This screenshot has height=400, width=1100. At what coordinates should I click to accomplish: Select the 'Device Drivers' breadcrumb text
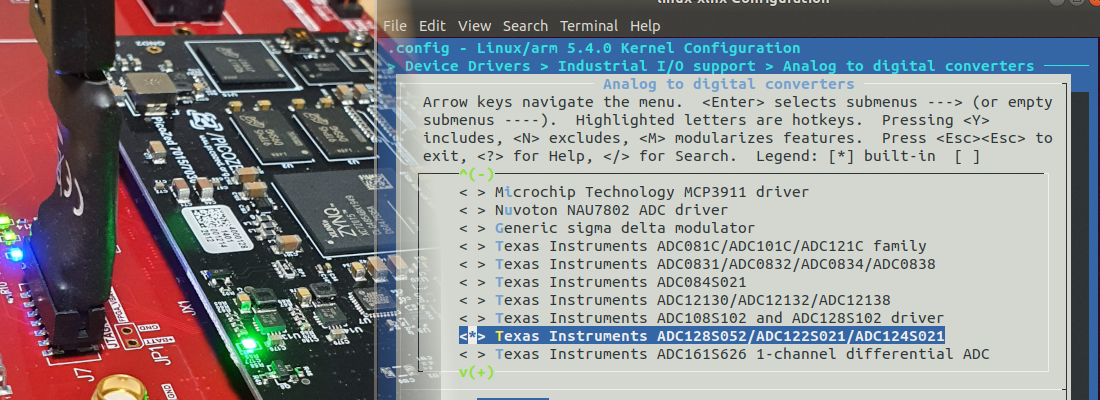[x=468, y=66]
